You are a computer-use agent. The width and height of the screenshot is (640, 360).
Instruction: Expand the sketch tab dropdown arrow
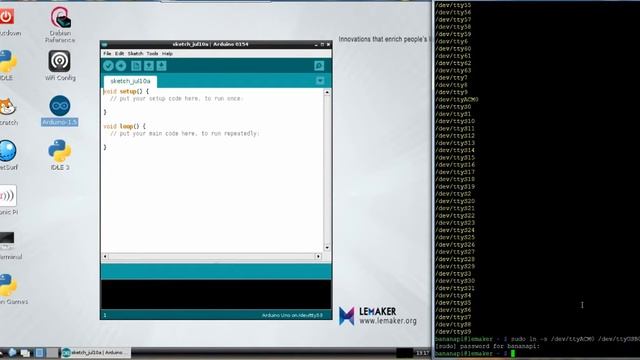(x=320, y=81)
